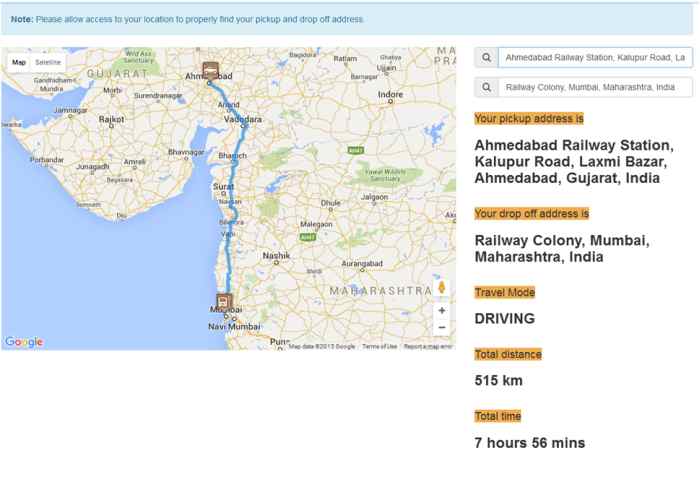700x482 pixels.
Task: Zoom out the map with minus button
Action: (x=442, y=327)
